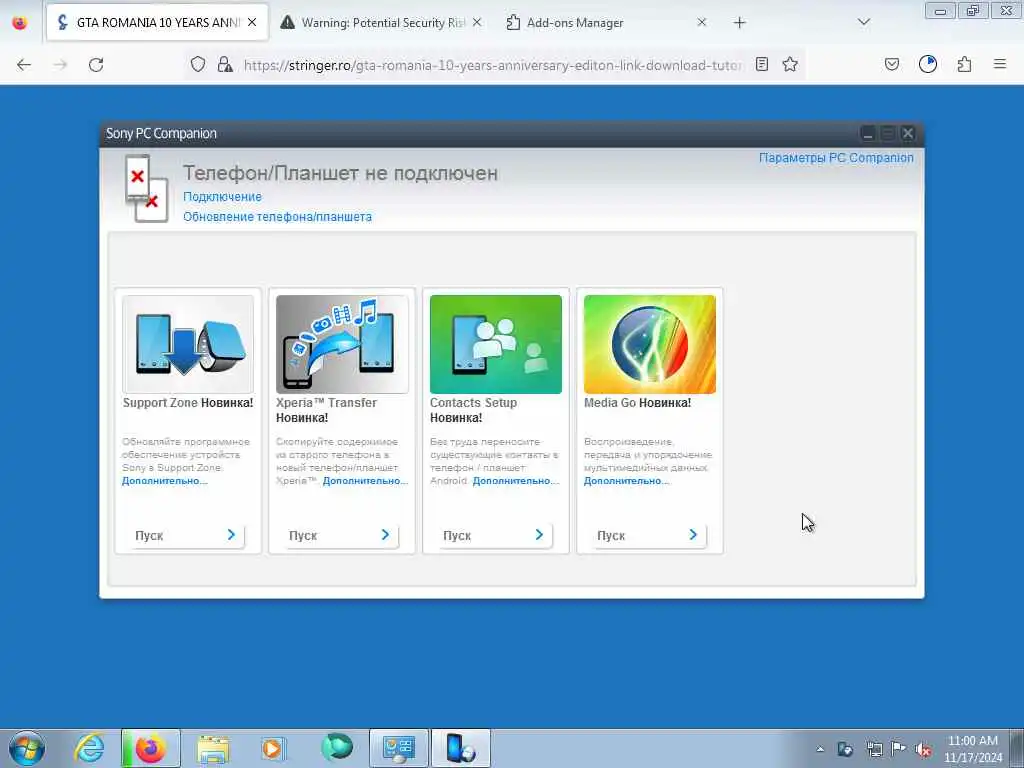
Task: Reload the current page
Action: 96,65
